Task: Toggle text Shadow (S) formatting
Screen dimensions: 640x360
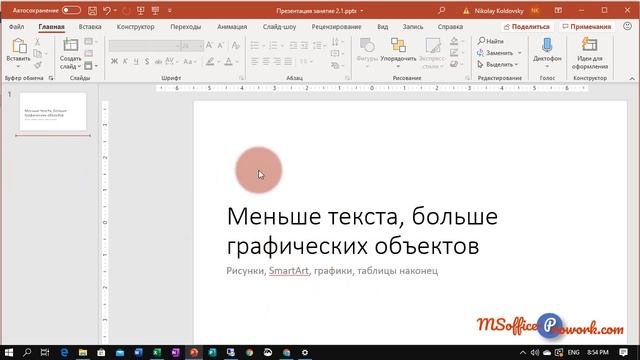Action: click(x=147, y=61)
